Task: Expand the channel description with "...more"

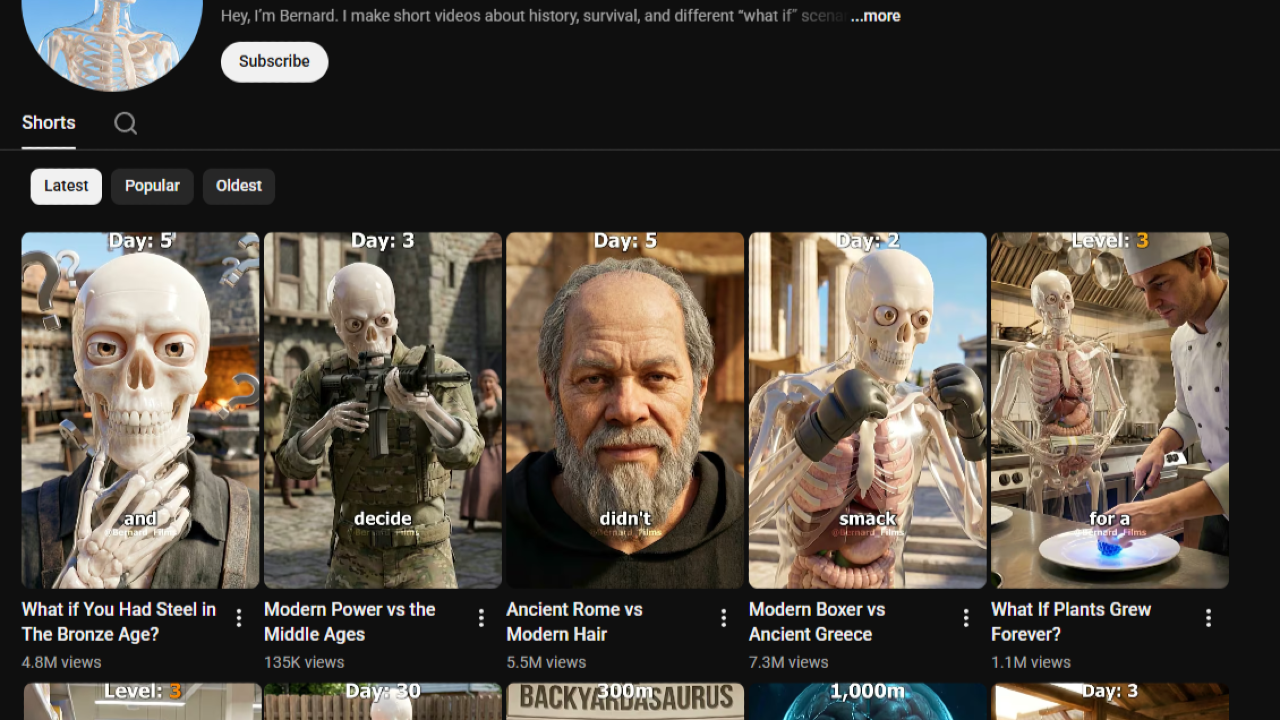Action: [874, 16]
